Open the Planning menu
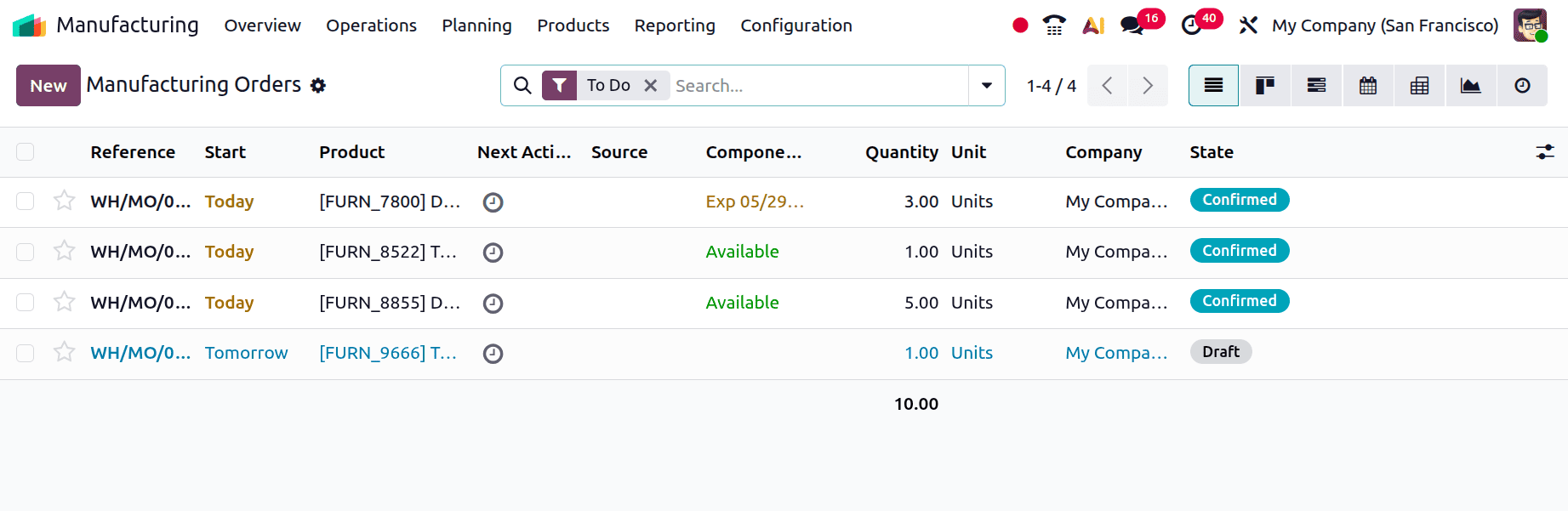The image size is (1568, 511). 476,26
